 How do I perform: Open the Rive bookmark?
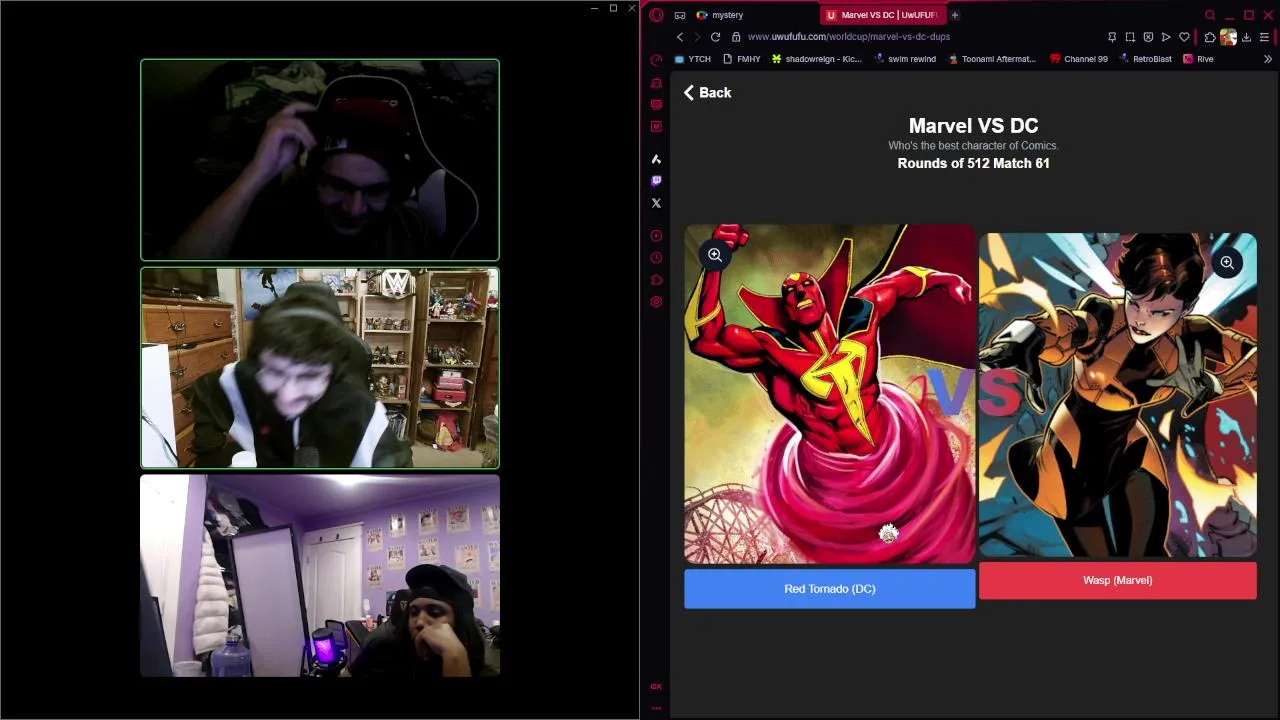[1198, 59]
